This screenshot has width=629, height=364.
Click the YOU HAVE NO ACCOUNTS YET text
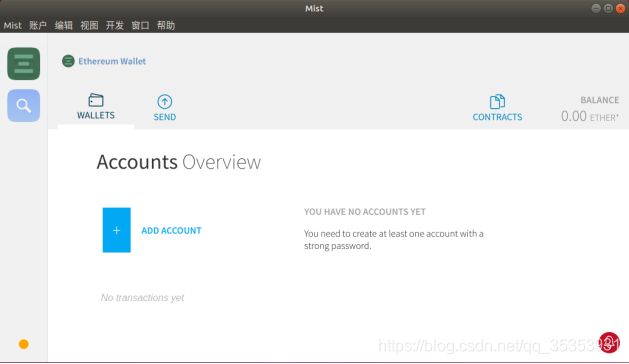[x=365, y=211]
